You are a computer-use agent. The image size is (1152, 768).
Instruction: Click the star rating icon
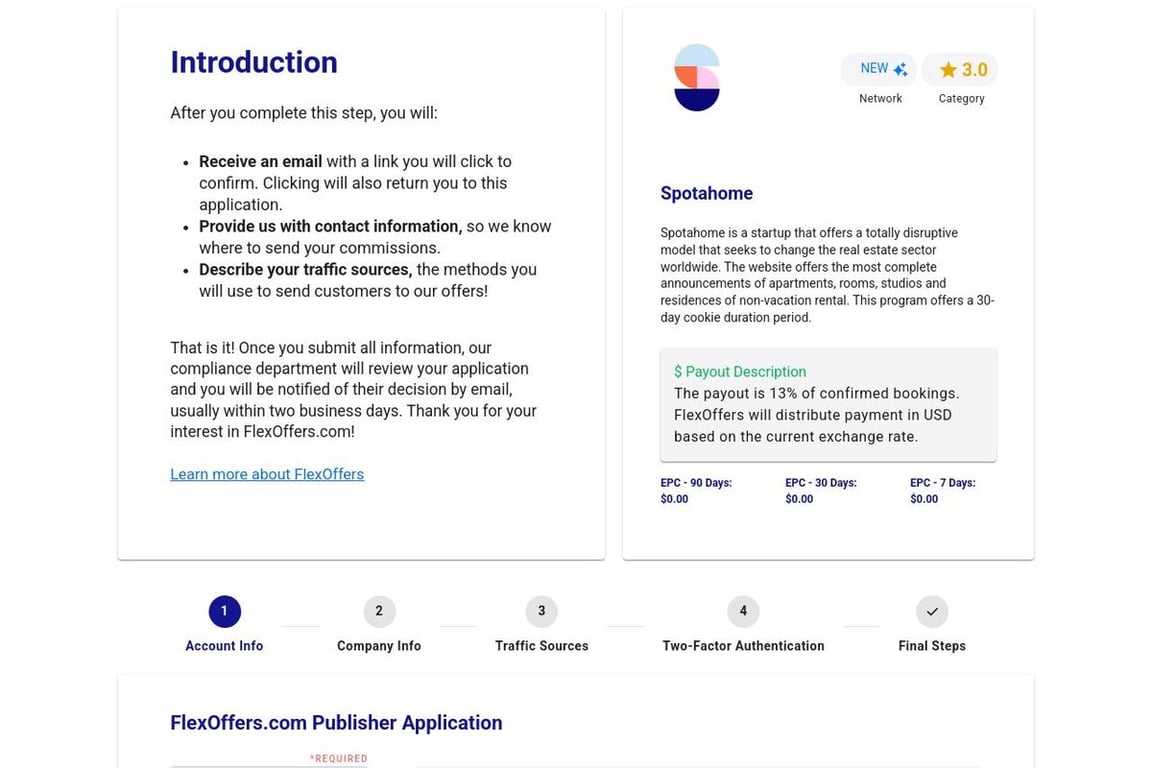coord(948,70)
